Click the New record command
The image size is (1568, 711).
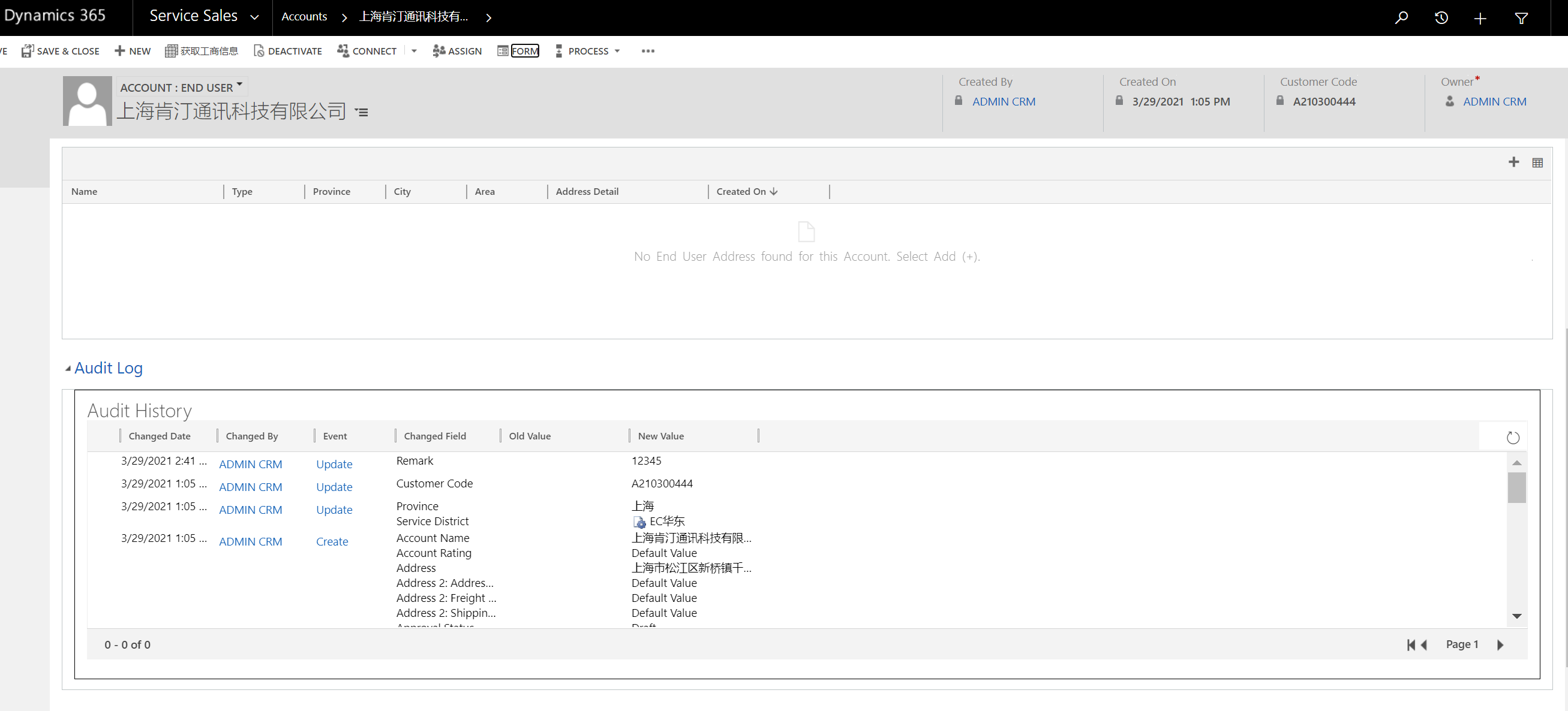click(133, 51)
